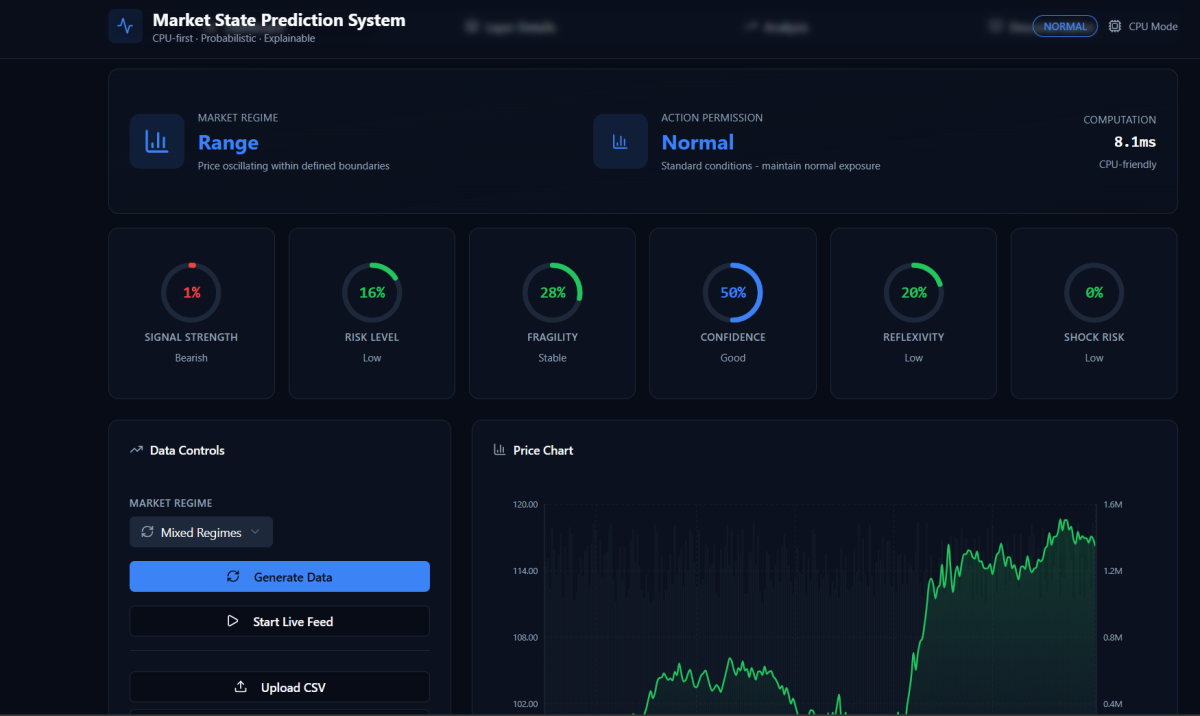The height and width of the screenshot is (716, 1200).
Task: Select the Shock Risk 0% gauge card
Action: [x=1094, y=313]
